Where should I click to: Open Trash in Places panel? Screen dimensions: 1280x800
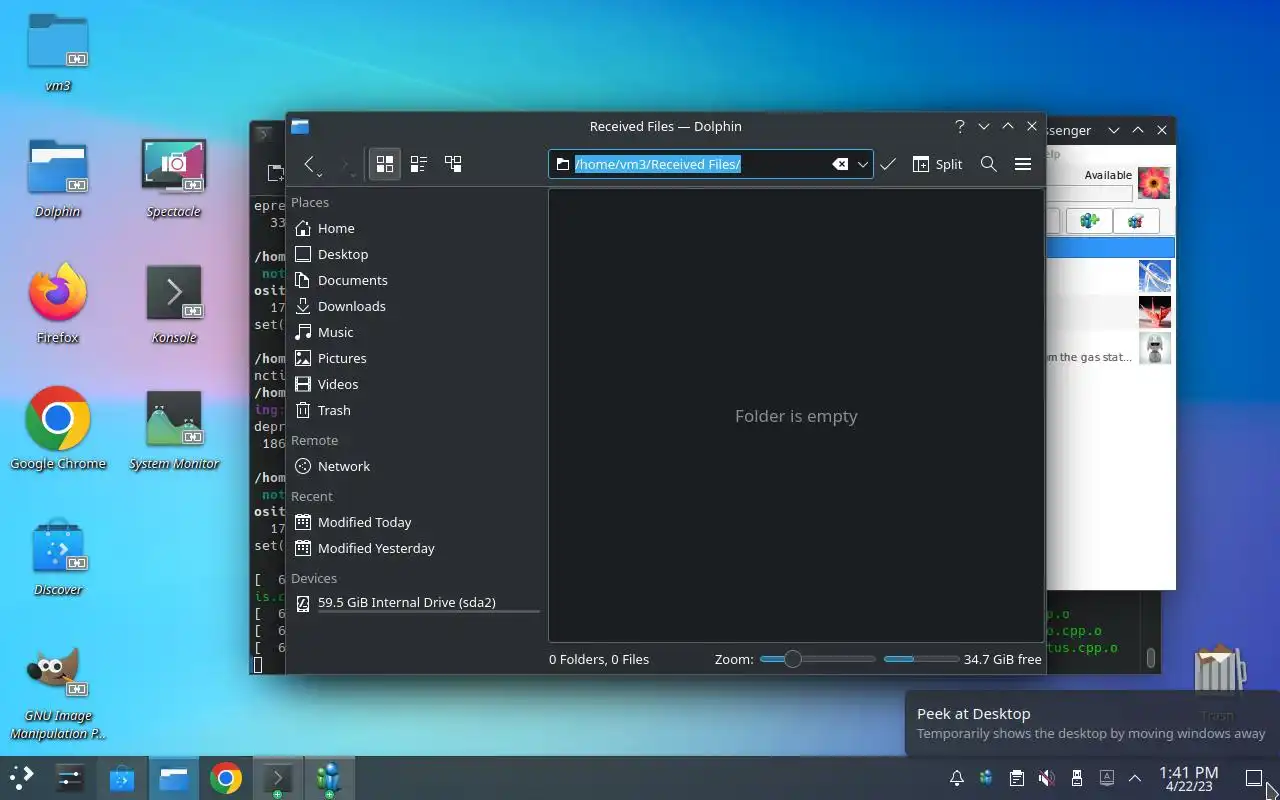[x=416, y=410]
